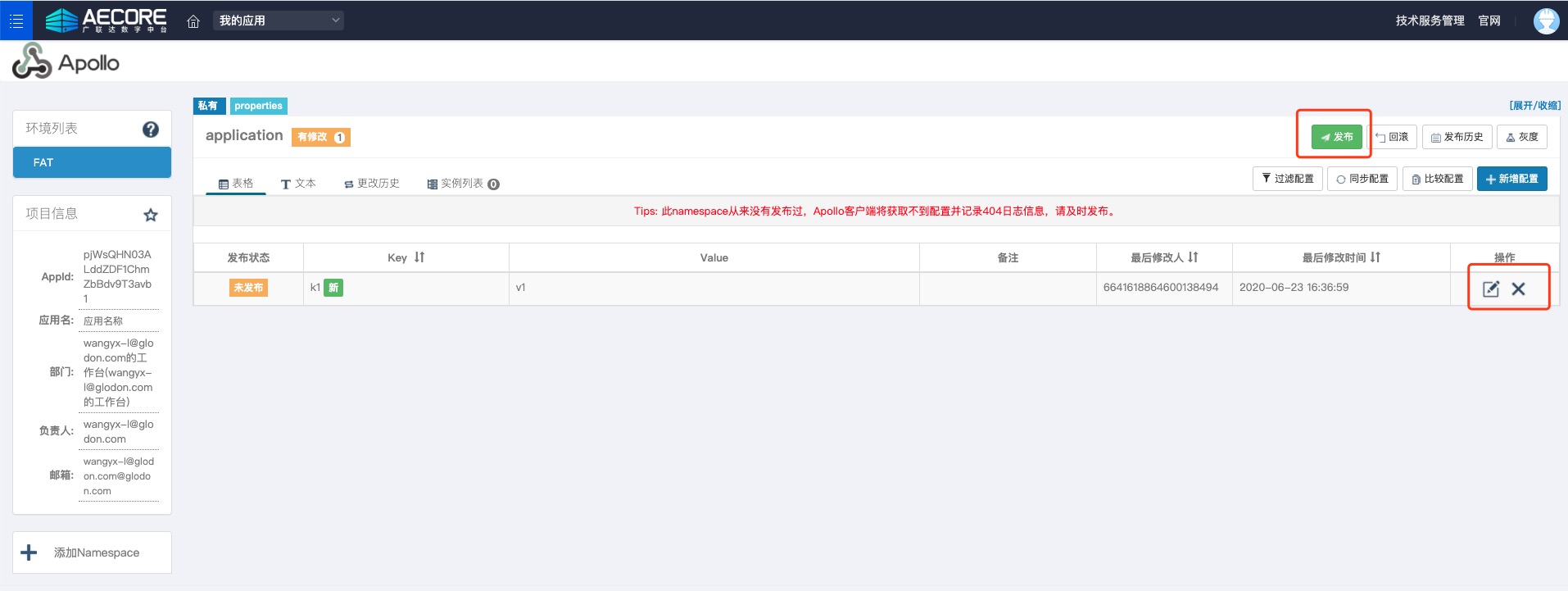Select the FAT environment

tap(92, 162)
